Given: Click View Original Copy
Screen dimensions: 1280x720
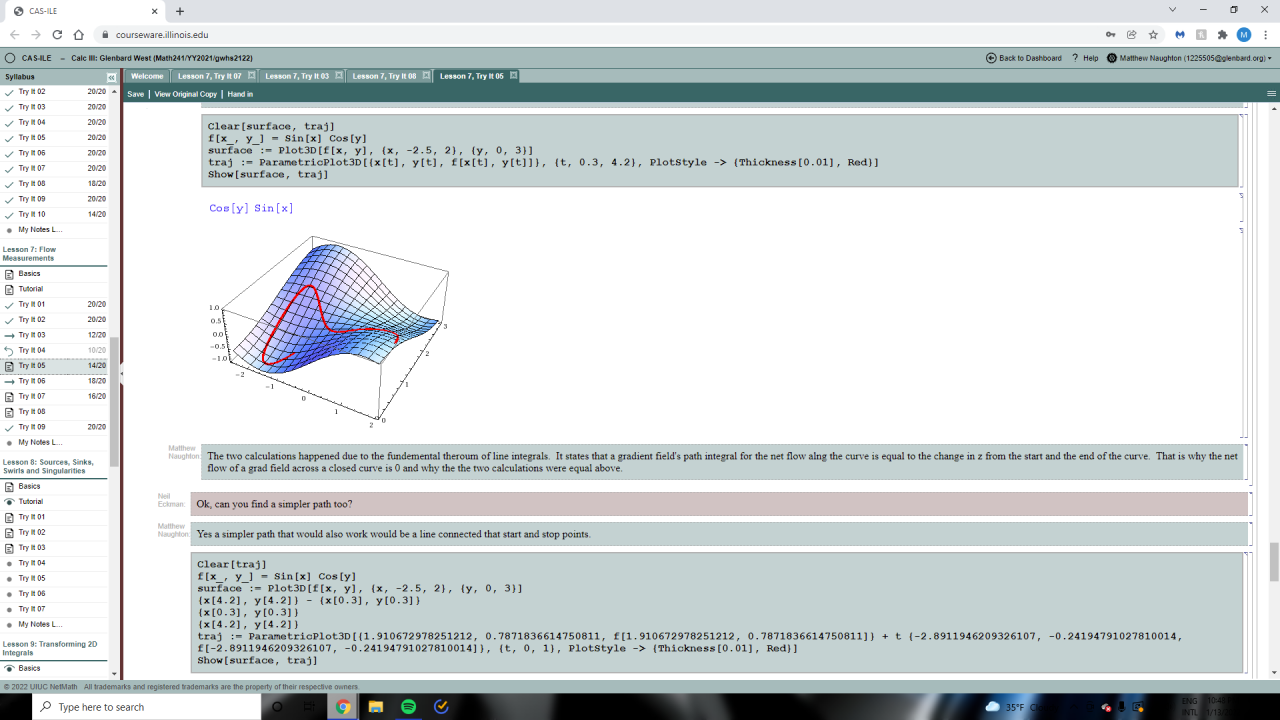Looking at the screenshot, I should click(x=186, y=94).
